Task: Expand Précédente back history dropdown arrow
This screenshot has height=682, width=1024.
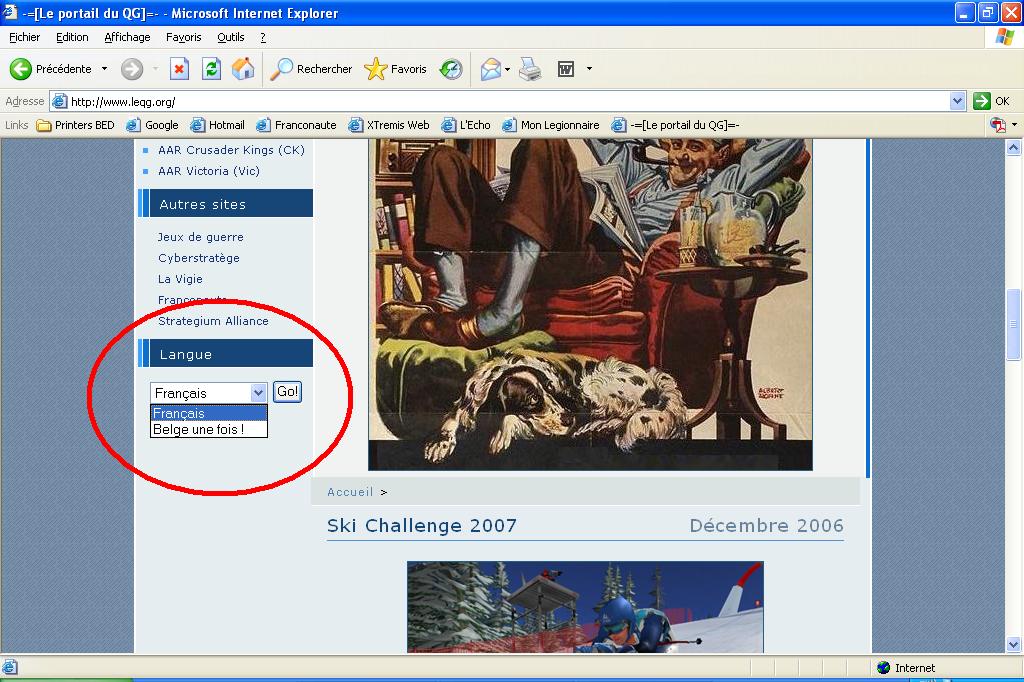Action: click(x=104, y=69)
